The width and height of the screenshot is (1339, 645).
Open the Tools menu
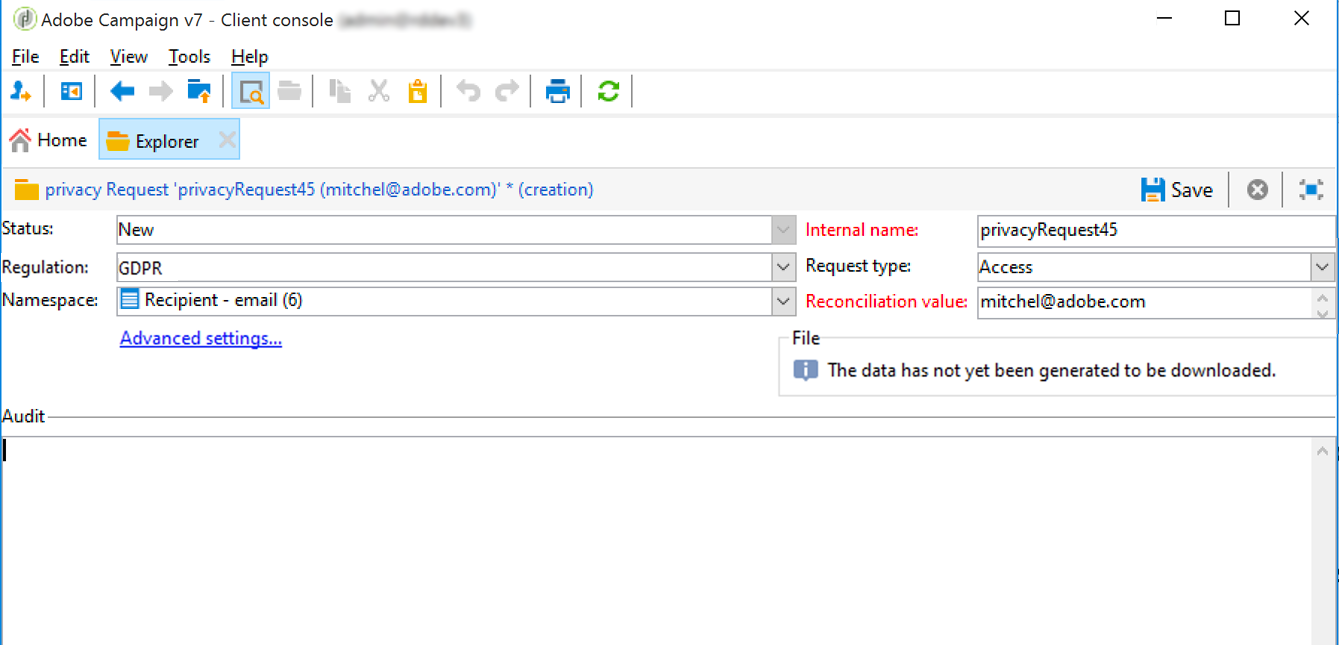tap(189, 57)
